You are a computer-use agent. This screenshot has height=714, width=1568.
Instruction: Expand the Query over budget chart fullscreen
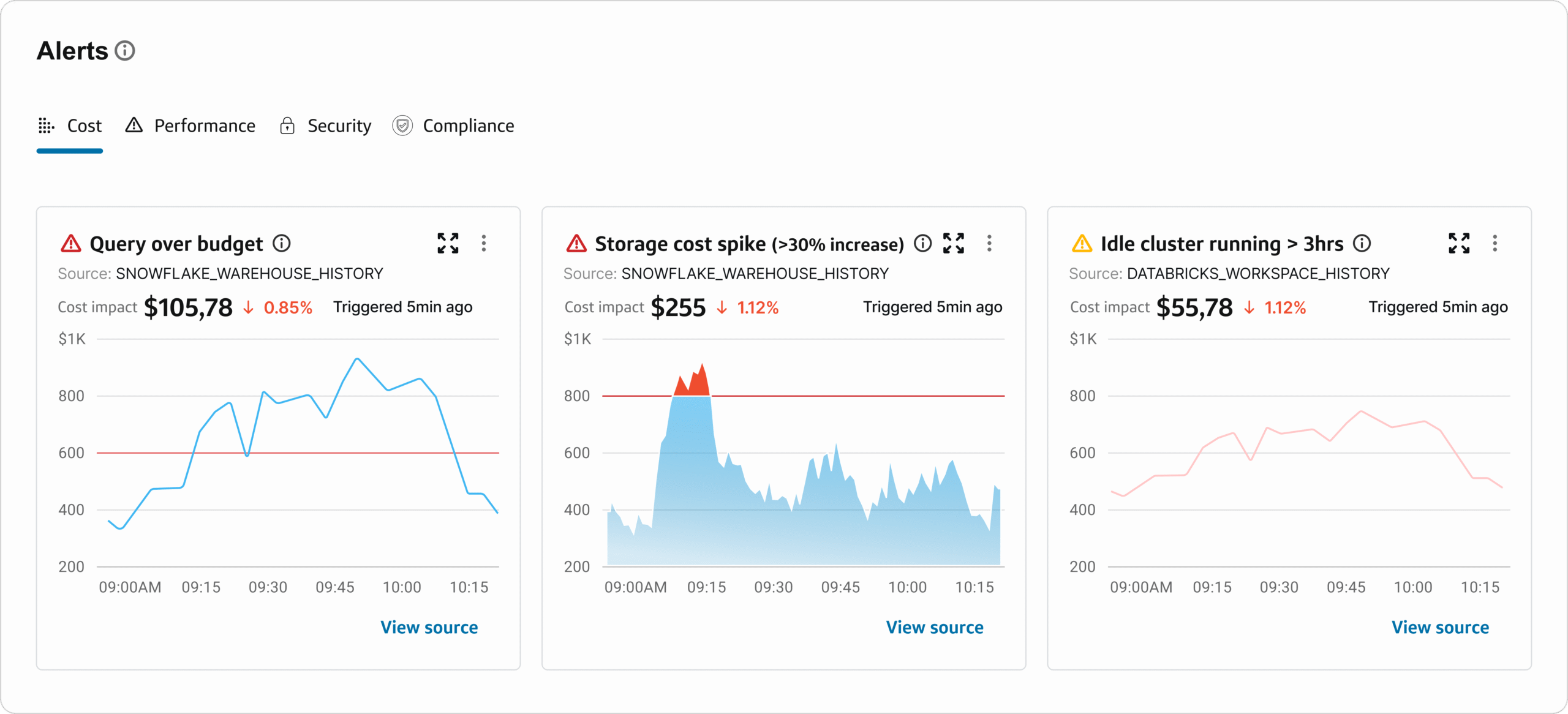[x=448, y=243]
